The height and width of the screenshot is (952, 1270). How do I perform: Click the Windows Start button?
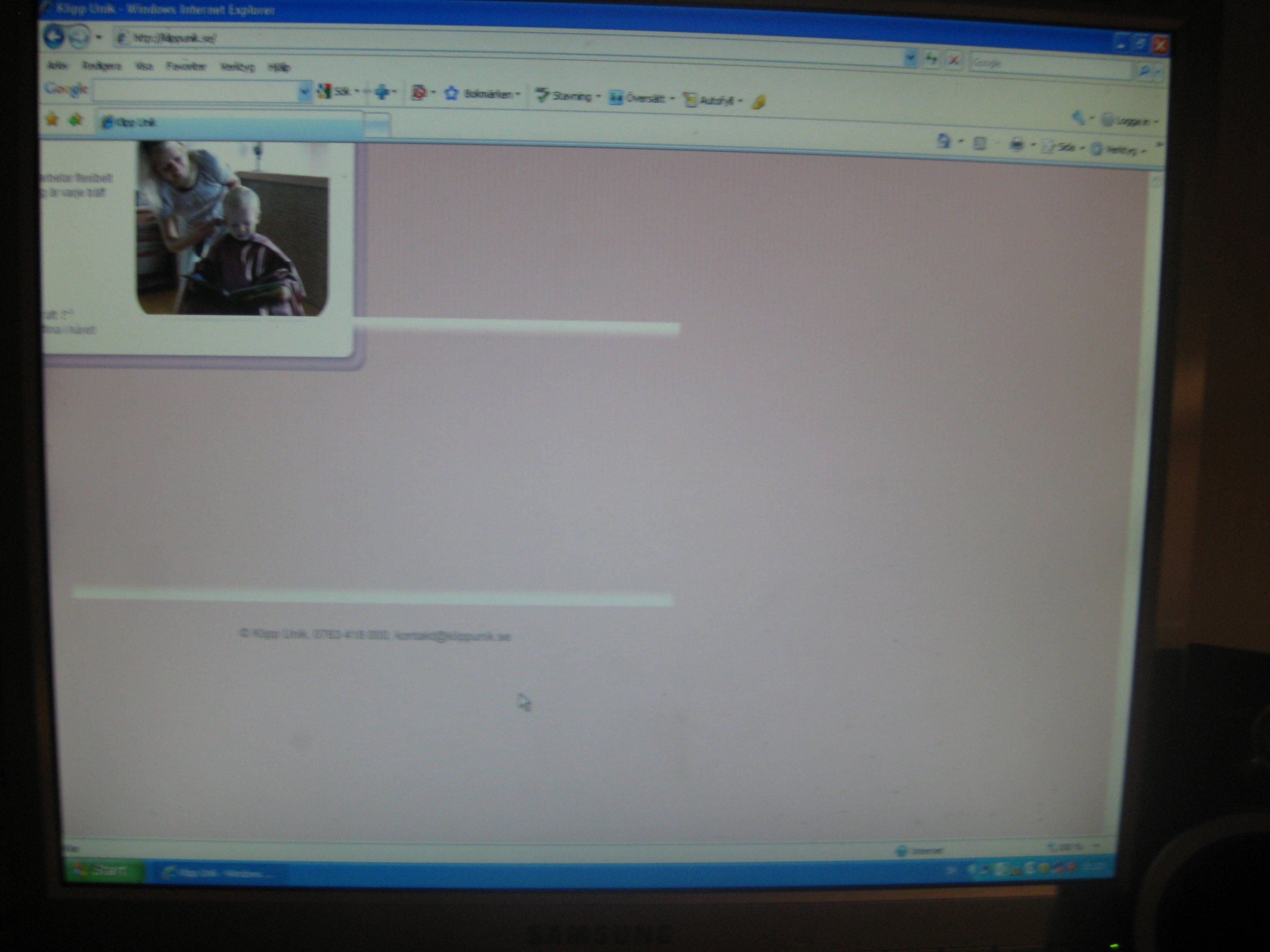point(104,871)
